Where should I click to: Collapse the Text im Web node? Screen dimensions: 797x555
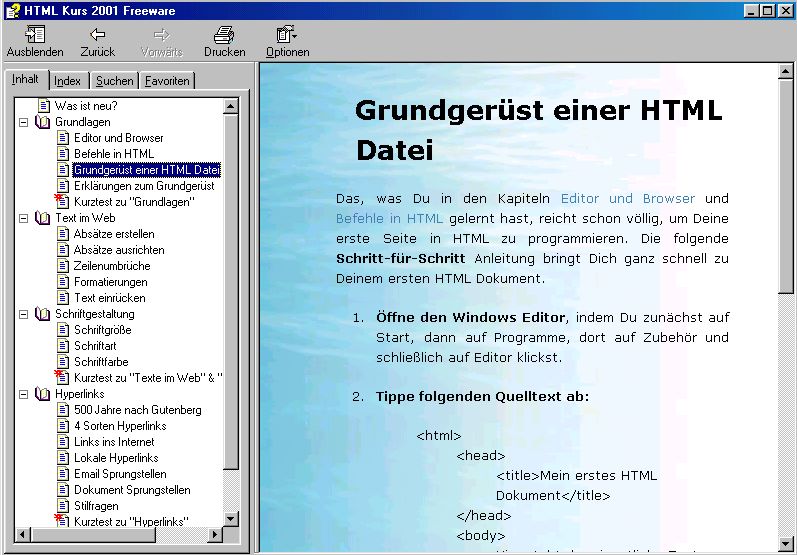[23, 218]
